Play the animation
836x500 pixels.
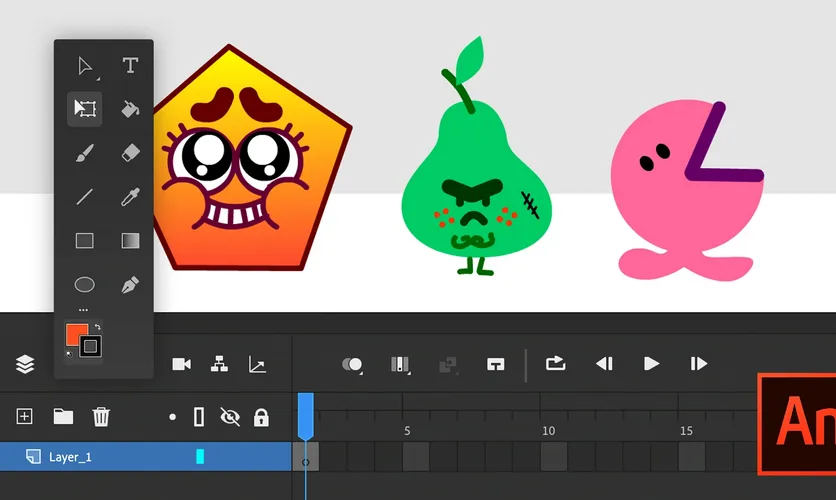coord(651,364)
